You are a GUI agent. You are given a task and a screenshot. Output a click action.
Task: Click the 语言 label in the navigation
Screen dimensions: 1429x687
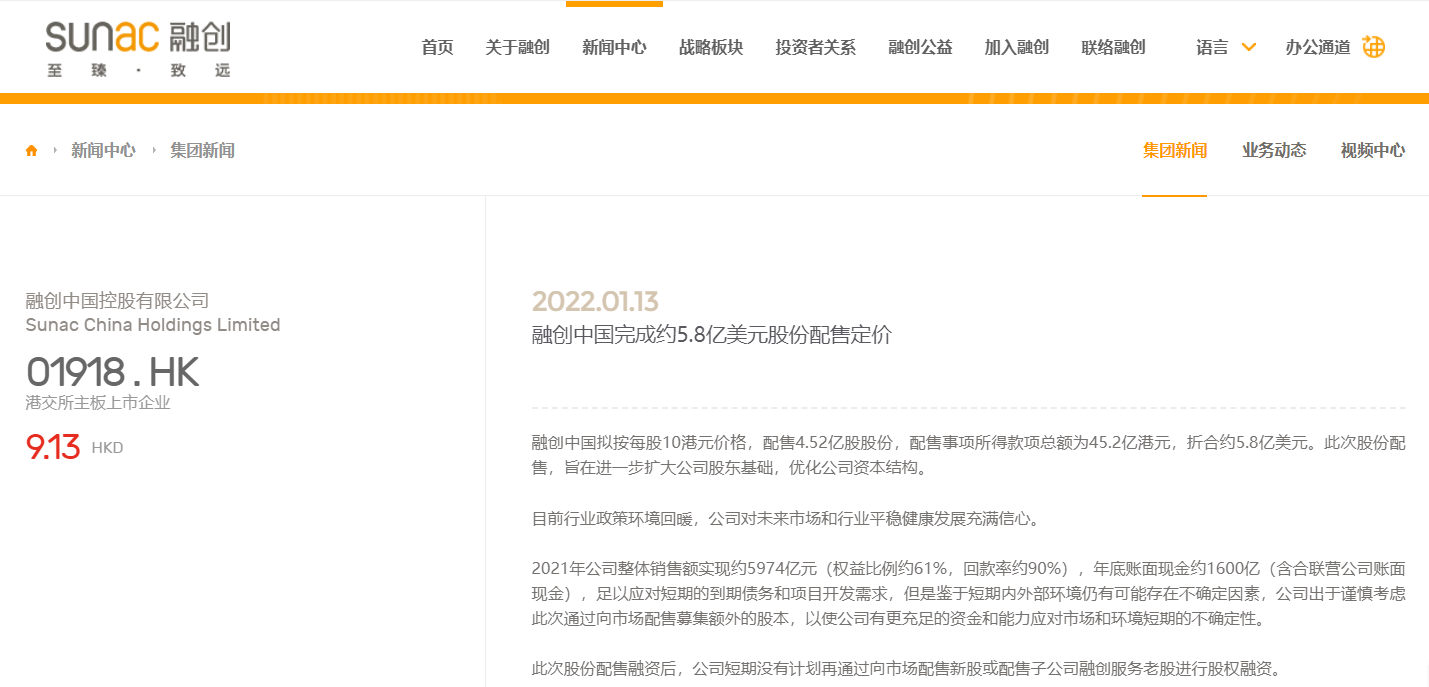pyautogui.click(x=1212, y=47)
